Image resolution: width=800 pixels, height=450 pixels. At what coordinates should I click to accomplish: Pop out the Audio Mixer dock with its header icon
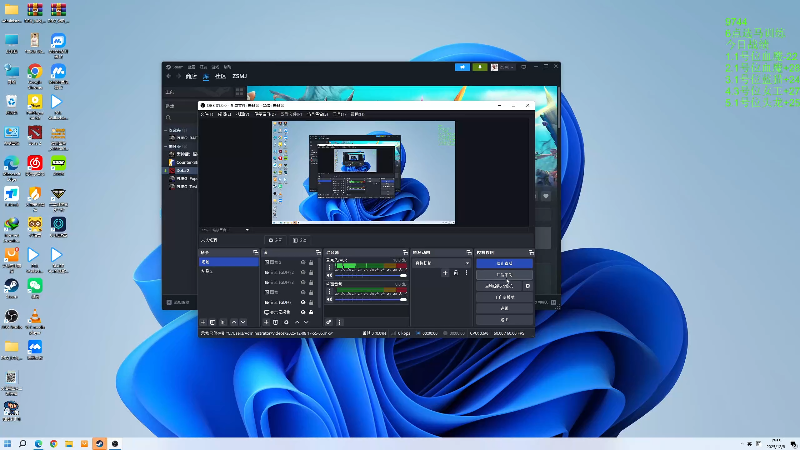(405, 253)
